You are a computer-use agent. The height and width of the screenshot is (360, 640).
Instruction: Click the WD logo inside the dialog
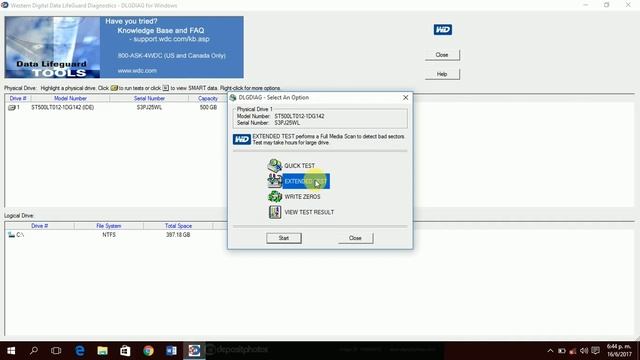click(x=242, y=140)
